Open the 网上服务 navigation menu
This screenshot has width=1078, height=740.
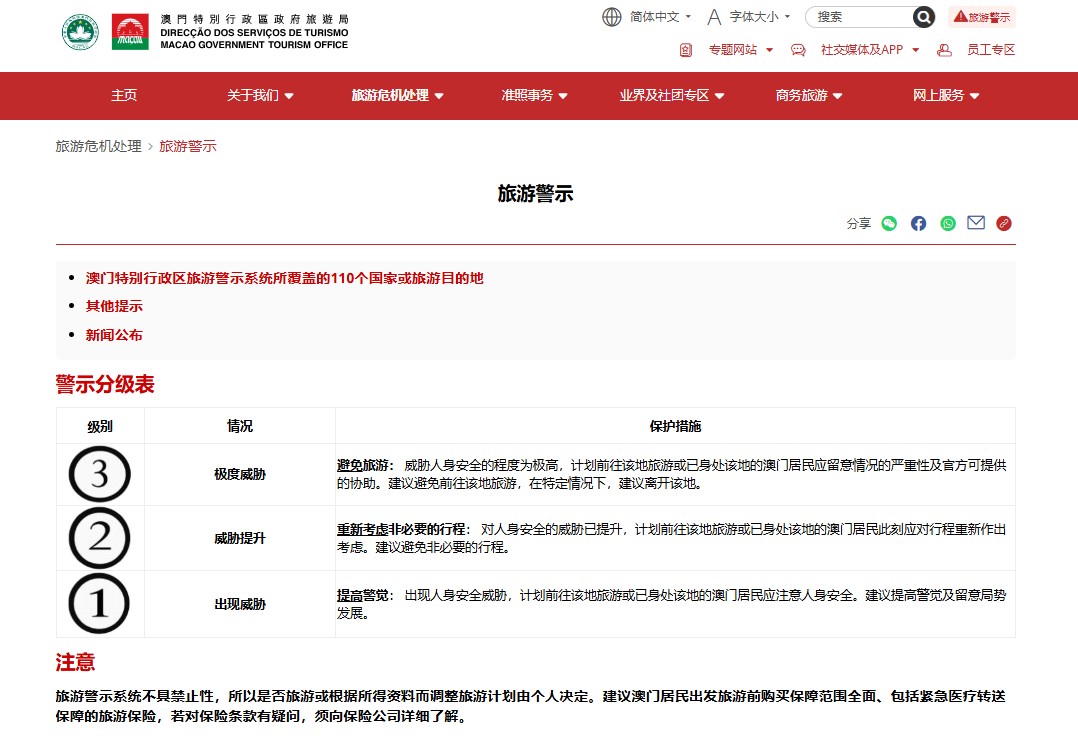pos(946,96)
